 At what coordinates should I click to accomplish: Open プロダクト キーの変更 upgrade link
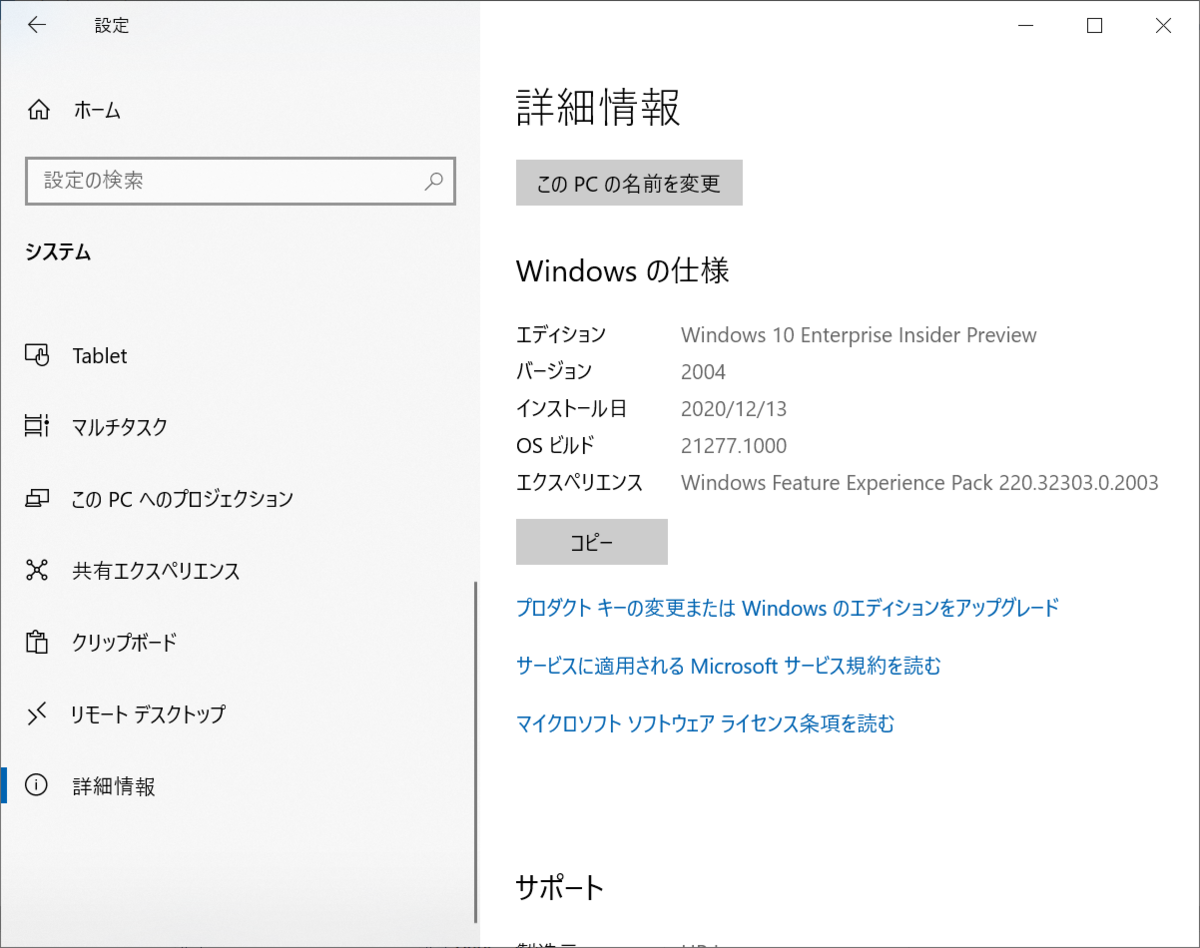point(787,607)
